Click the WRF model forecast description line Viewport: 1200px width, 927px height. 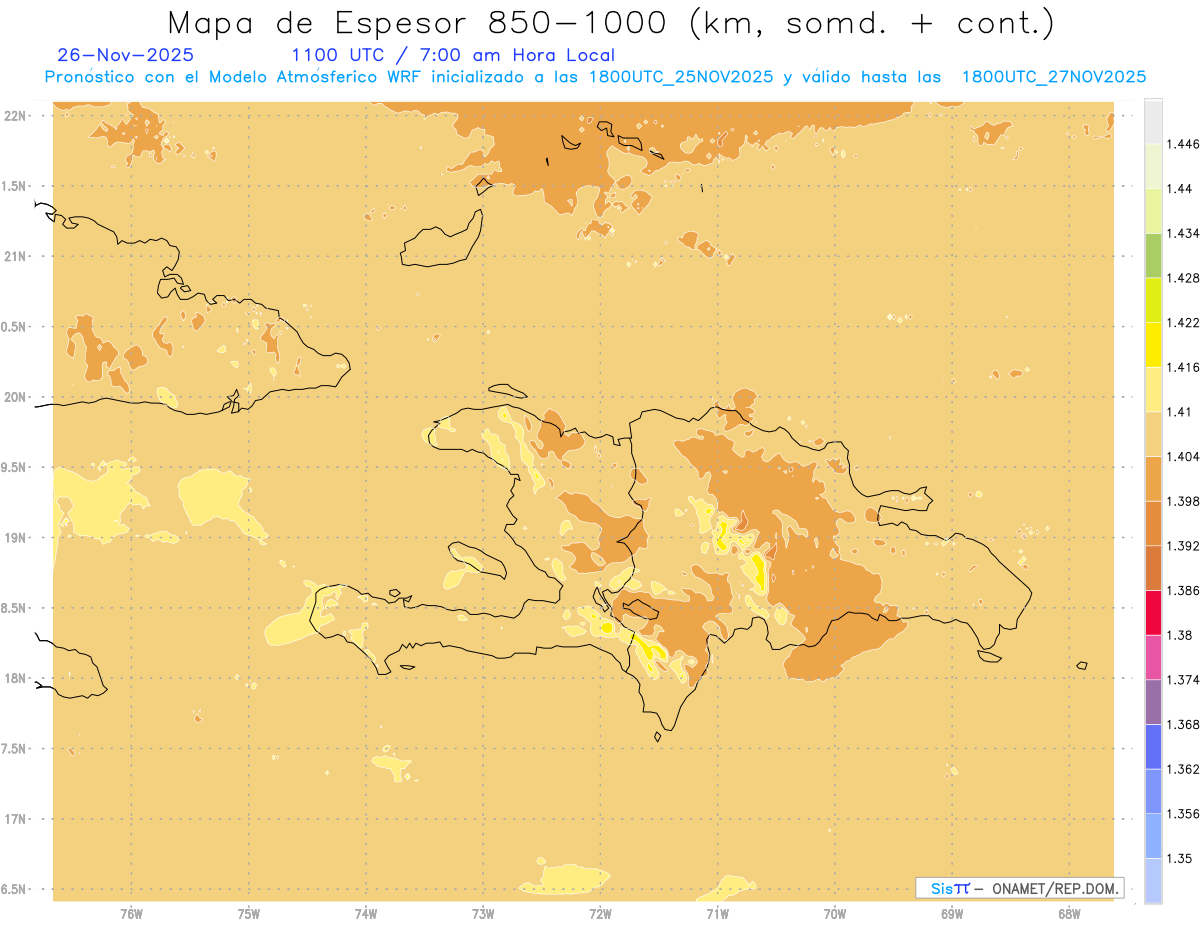(x=595, y=77)
